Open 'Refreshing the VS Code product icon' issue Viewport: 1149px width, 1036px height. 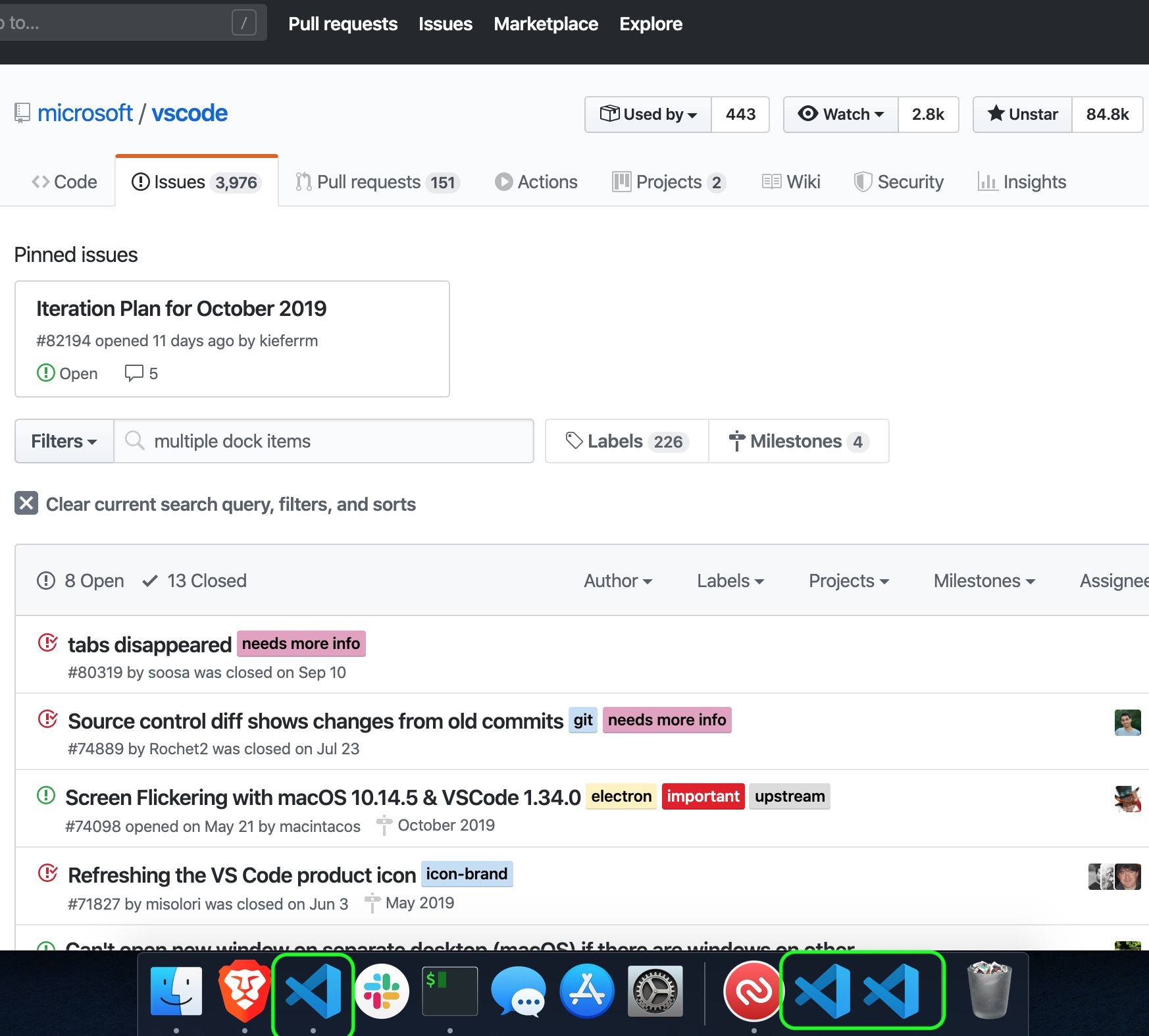tap(242, 875)
